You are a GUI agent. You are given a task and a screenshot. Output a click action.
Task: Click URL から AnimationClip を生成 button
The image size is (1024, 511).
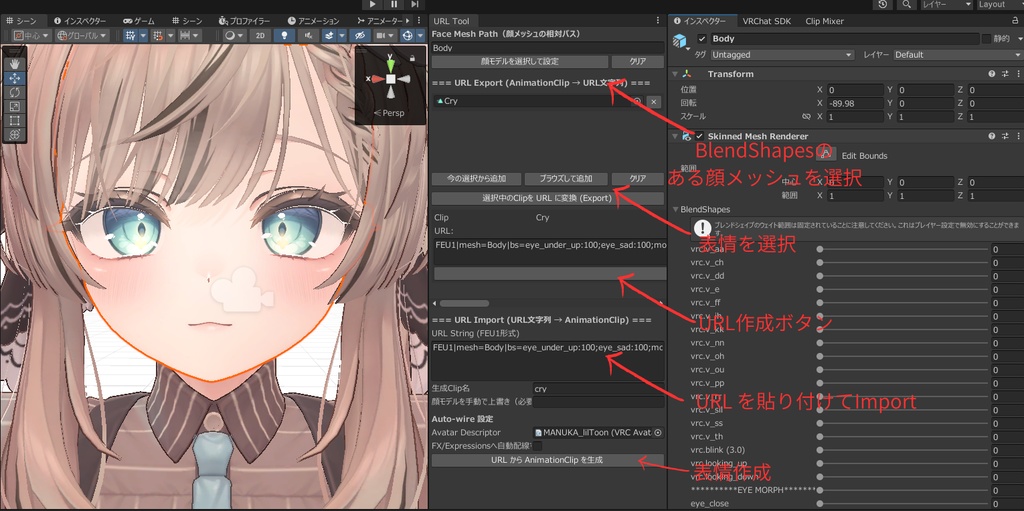547,460
